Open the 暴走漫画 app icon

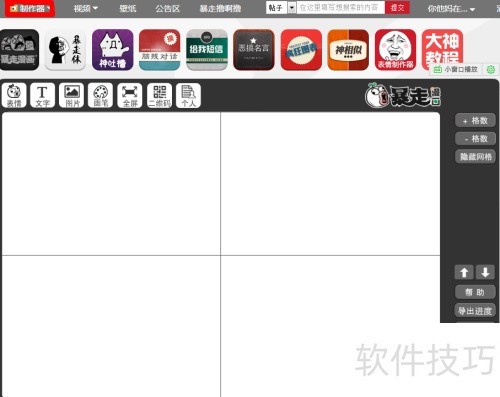[19, 50]
